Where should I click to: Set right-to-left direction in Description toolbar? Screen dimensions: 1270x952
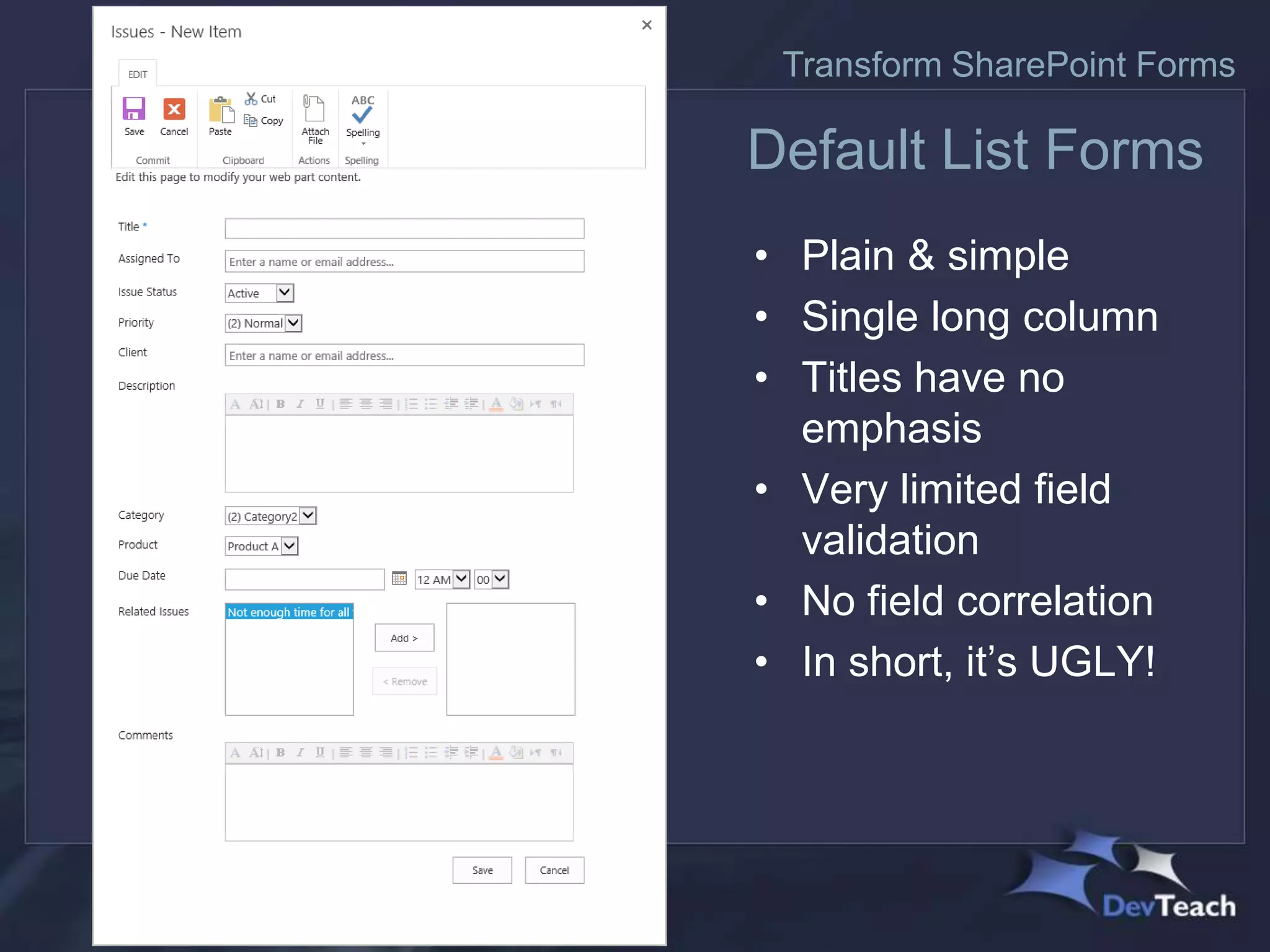point(556,404)
